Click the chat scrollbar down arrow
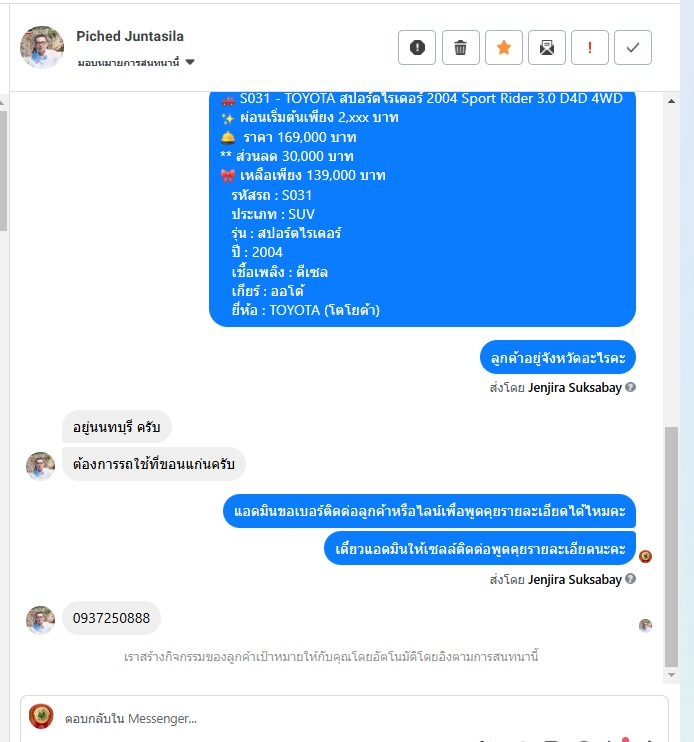694x742 pixels. pos(671,675)
